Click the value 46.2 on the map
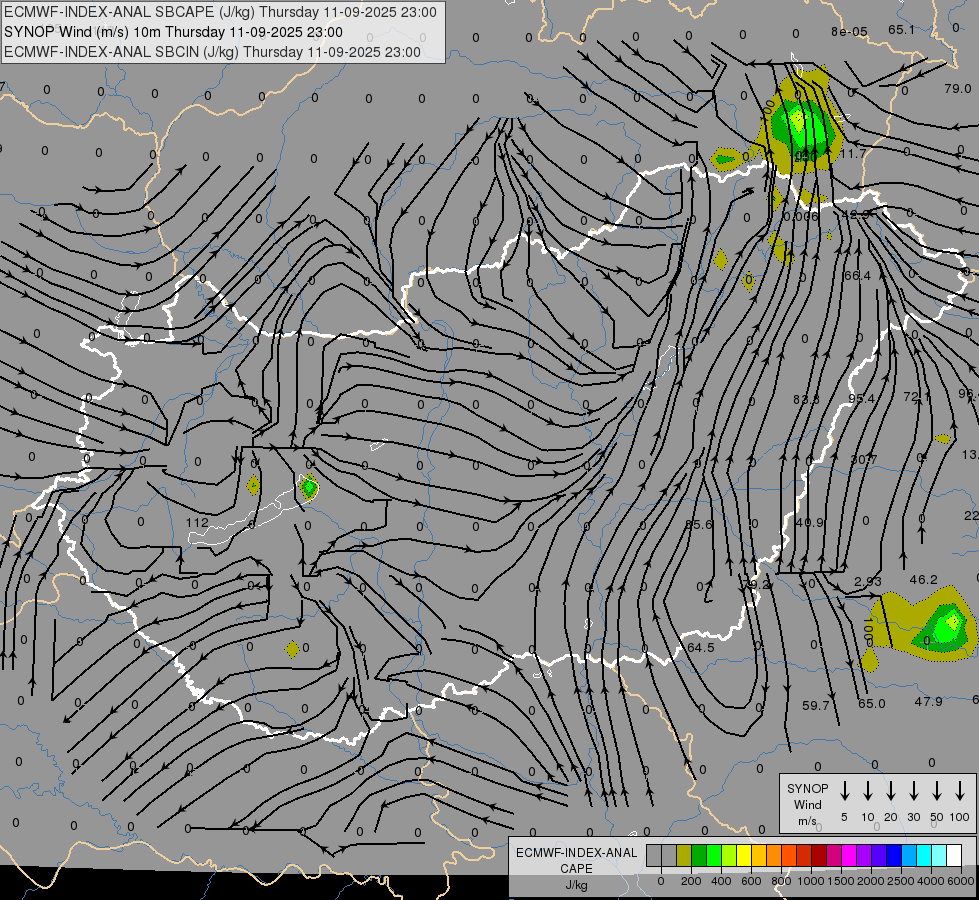The height and width of the screenshot is (900, 979). coord(923,580)
